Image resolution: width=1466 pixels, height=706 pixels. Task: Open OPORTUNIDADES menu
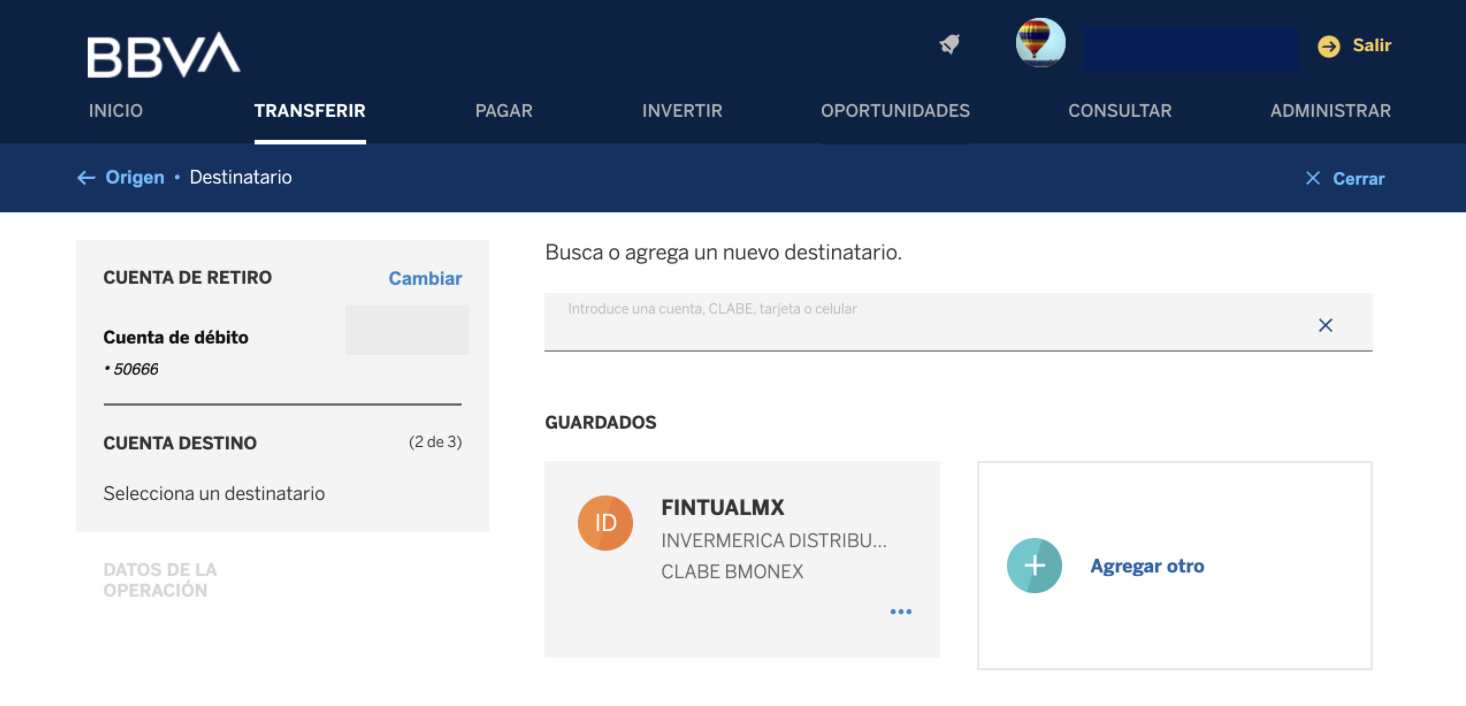coord(895,111)
